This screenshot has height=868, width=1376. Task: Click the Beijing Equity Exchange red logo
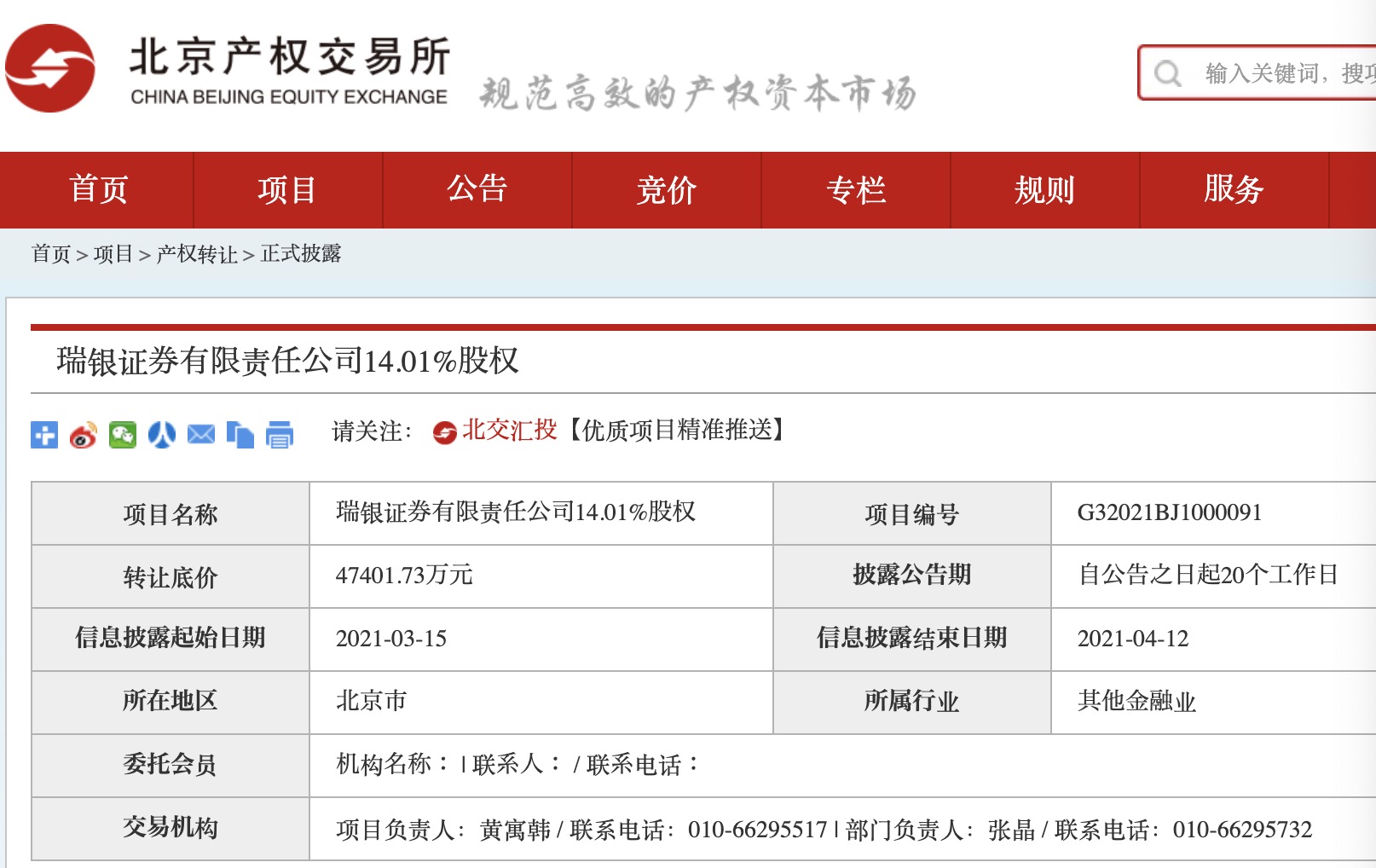click(50, 68)
